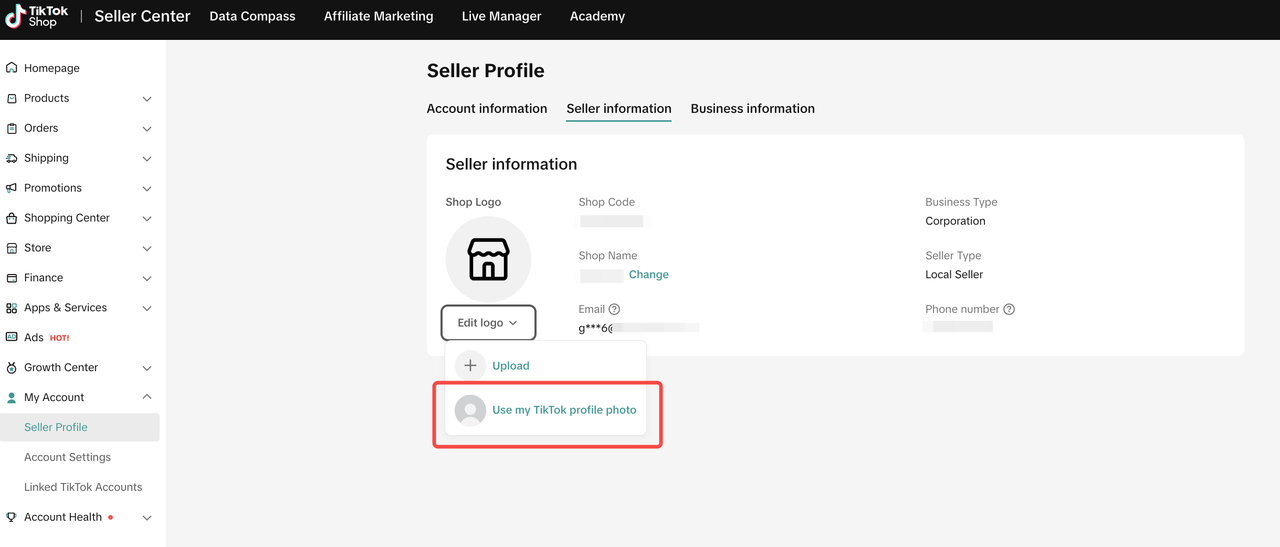The image size is (1280, 547).
Task: Go to Account Settings in sidebar
Action: click(67, 457)
